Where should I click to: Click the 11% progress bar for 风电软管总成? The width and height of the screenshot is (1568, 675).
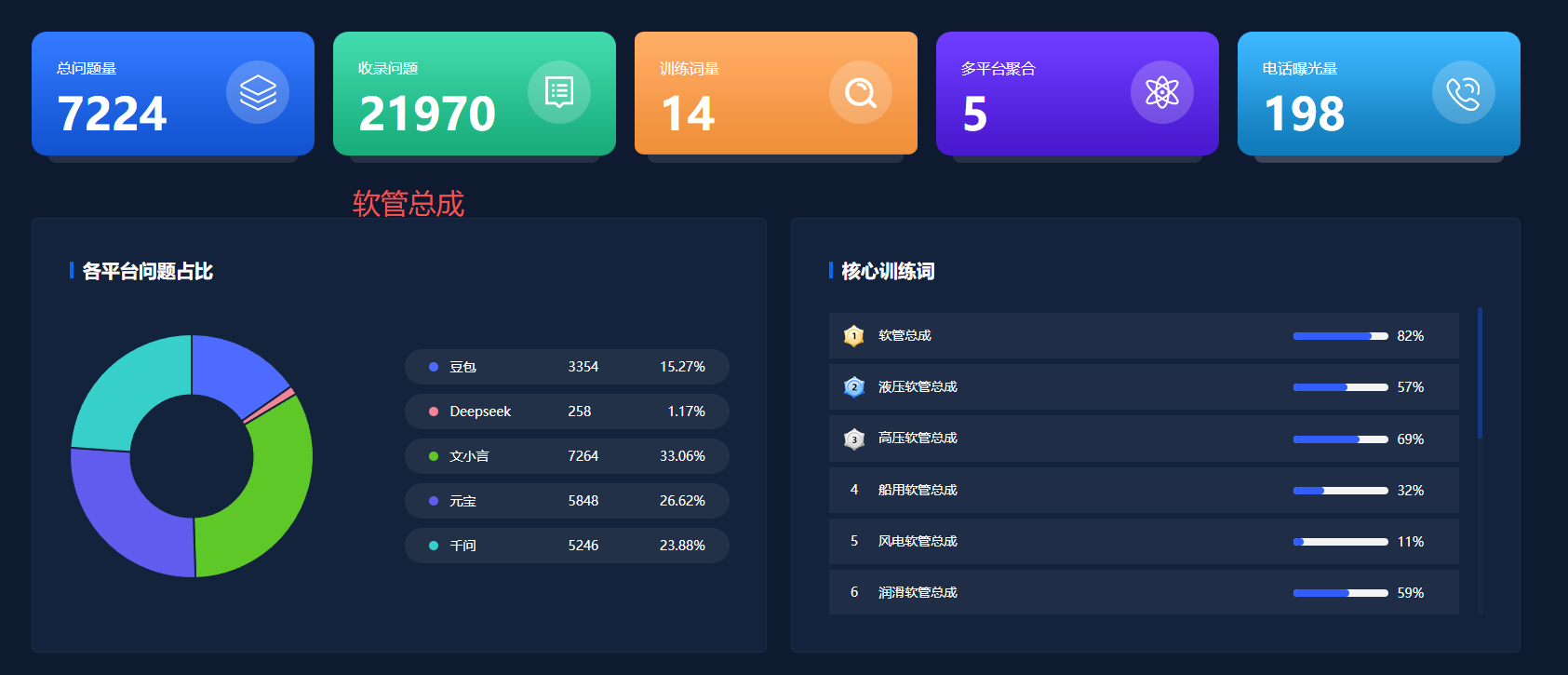tap(1341, 542)
